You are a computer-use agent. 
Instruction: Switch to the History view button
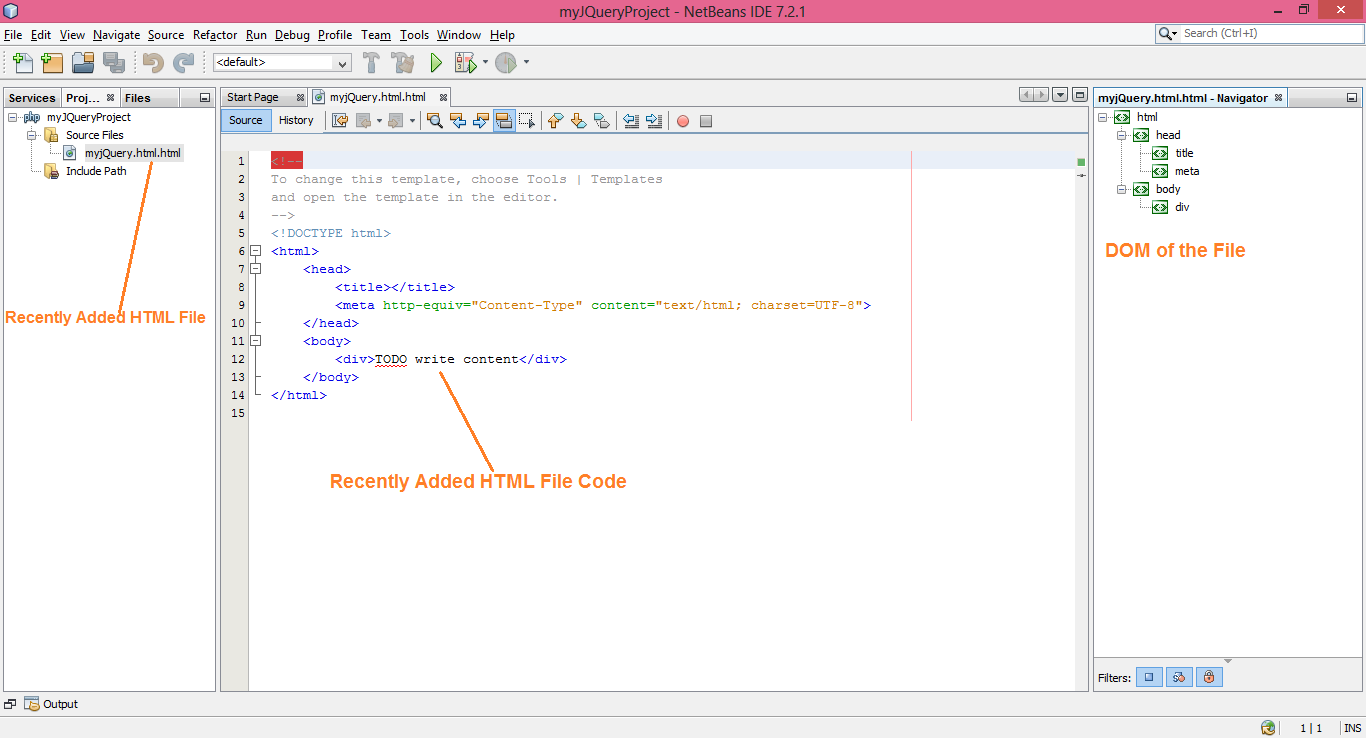pos(296,120)
